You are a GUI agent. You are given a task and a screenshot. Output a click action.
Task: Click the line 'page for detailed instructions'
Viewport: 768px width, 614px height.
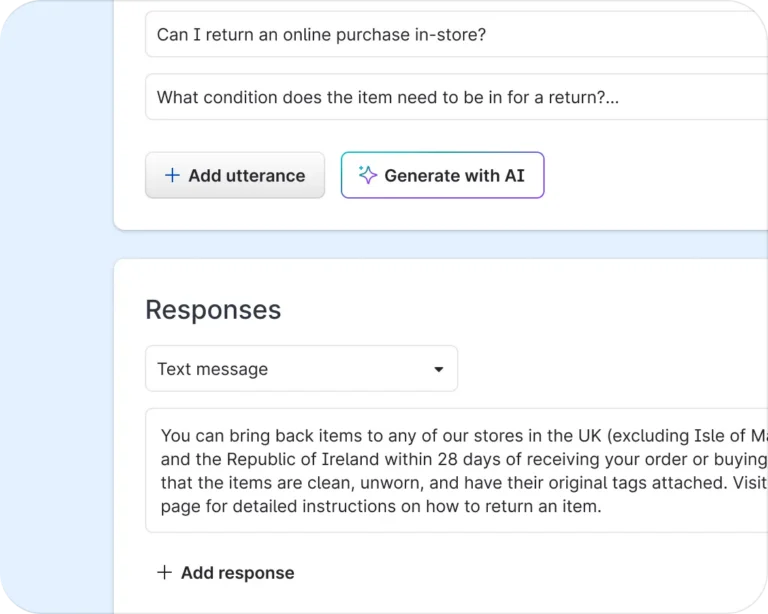[x=381, y=506]
